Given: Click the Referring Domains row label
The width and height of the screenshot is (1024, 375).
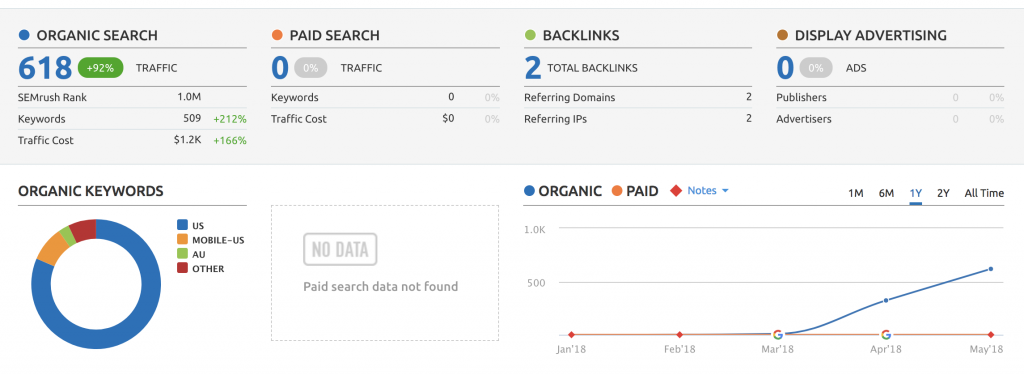Looking at the screenshot, I should [x=569, y=97].
